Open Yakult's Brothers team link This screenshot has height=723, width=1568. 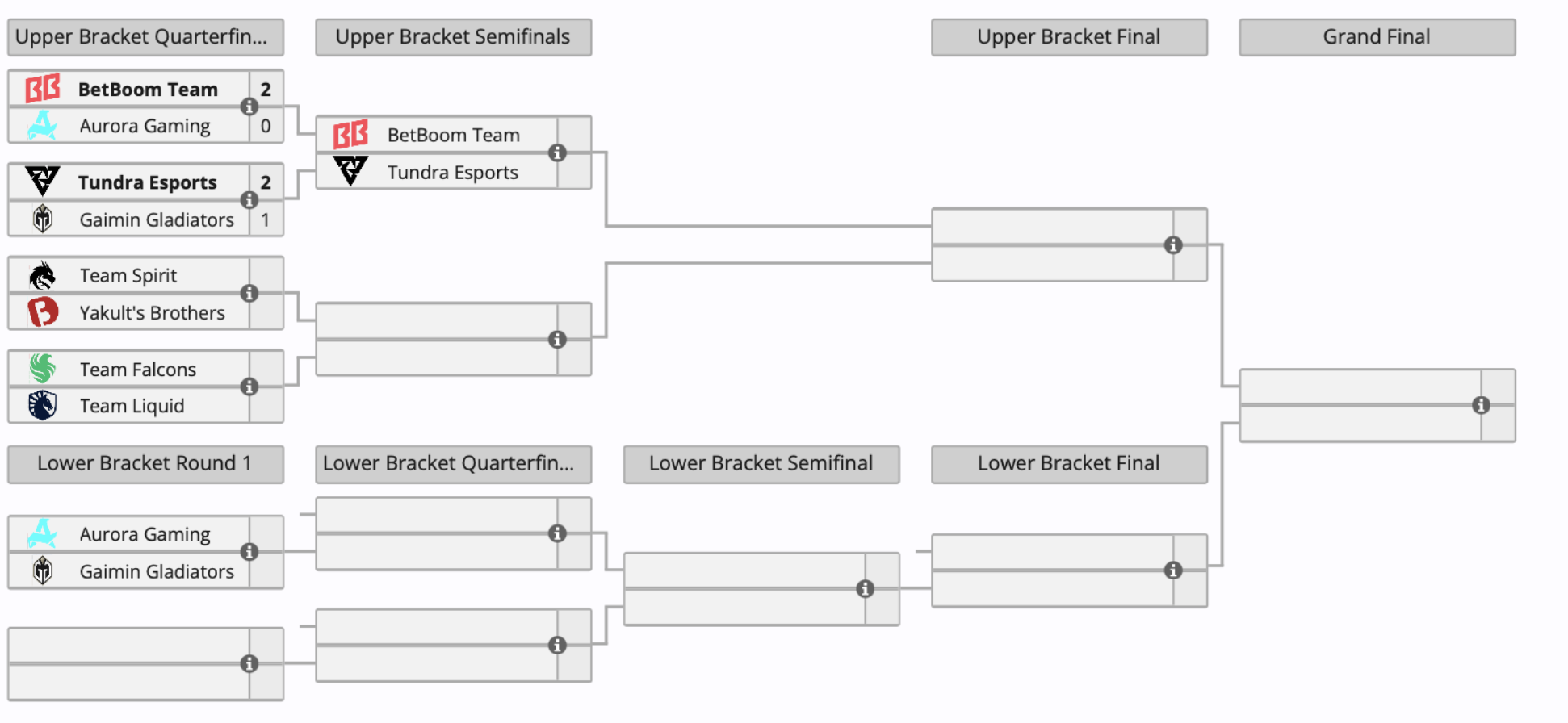(x=152, y=313)
